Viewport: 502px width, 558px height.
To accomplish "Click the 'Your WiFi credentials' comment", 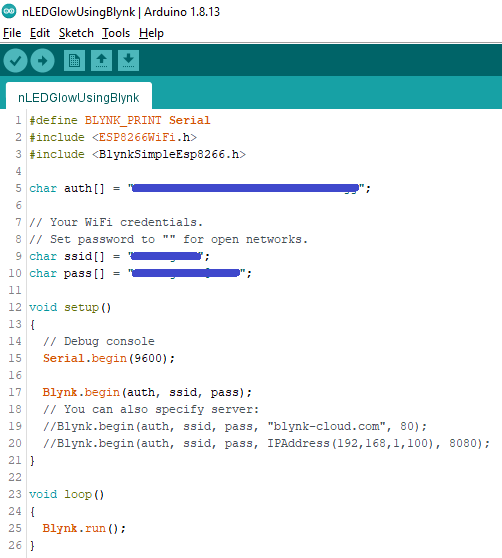I will click(116, 222).
